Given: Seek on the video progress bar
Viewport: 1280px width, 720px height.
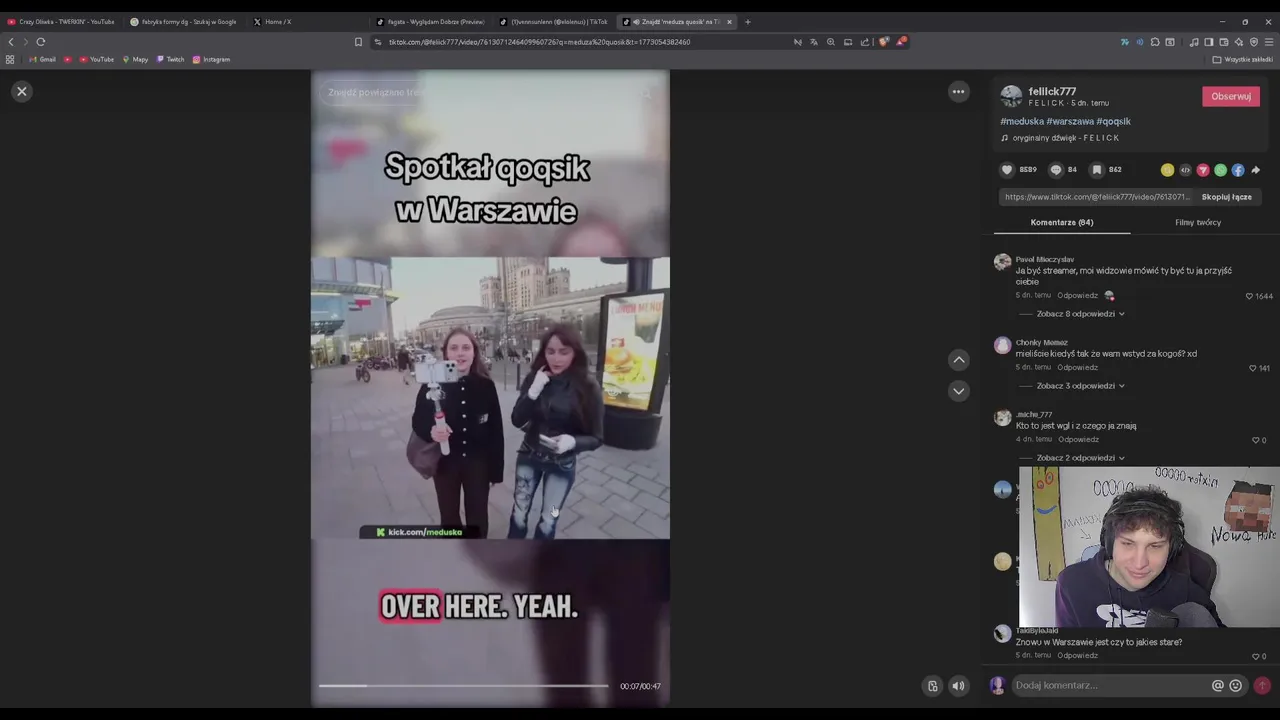Looking at the screenshot, I should pos(463,686).
